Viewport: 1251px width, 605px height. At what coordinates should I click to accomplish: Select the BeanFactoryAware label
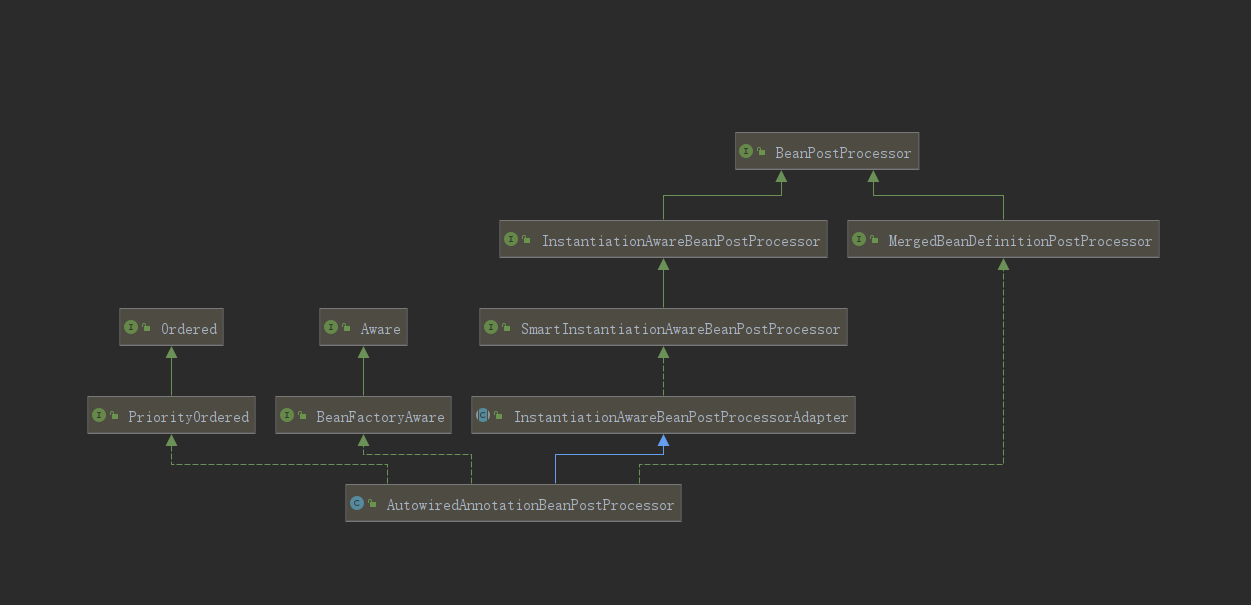(x=380, y=417)
